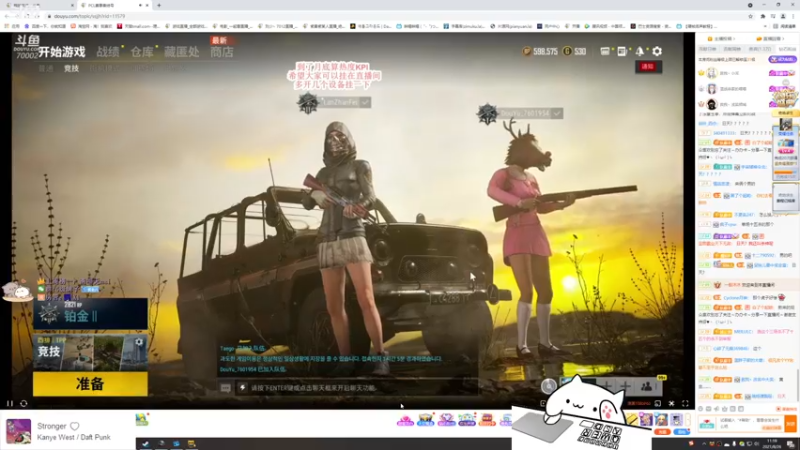The height and width of the screenshot is (450, 800).
Task: Open the 直播回看 link above chat
Action: (x=768, y=39)
